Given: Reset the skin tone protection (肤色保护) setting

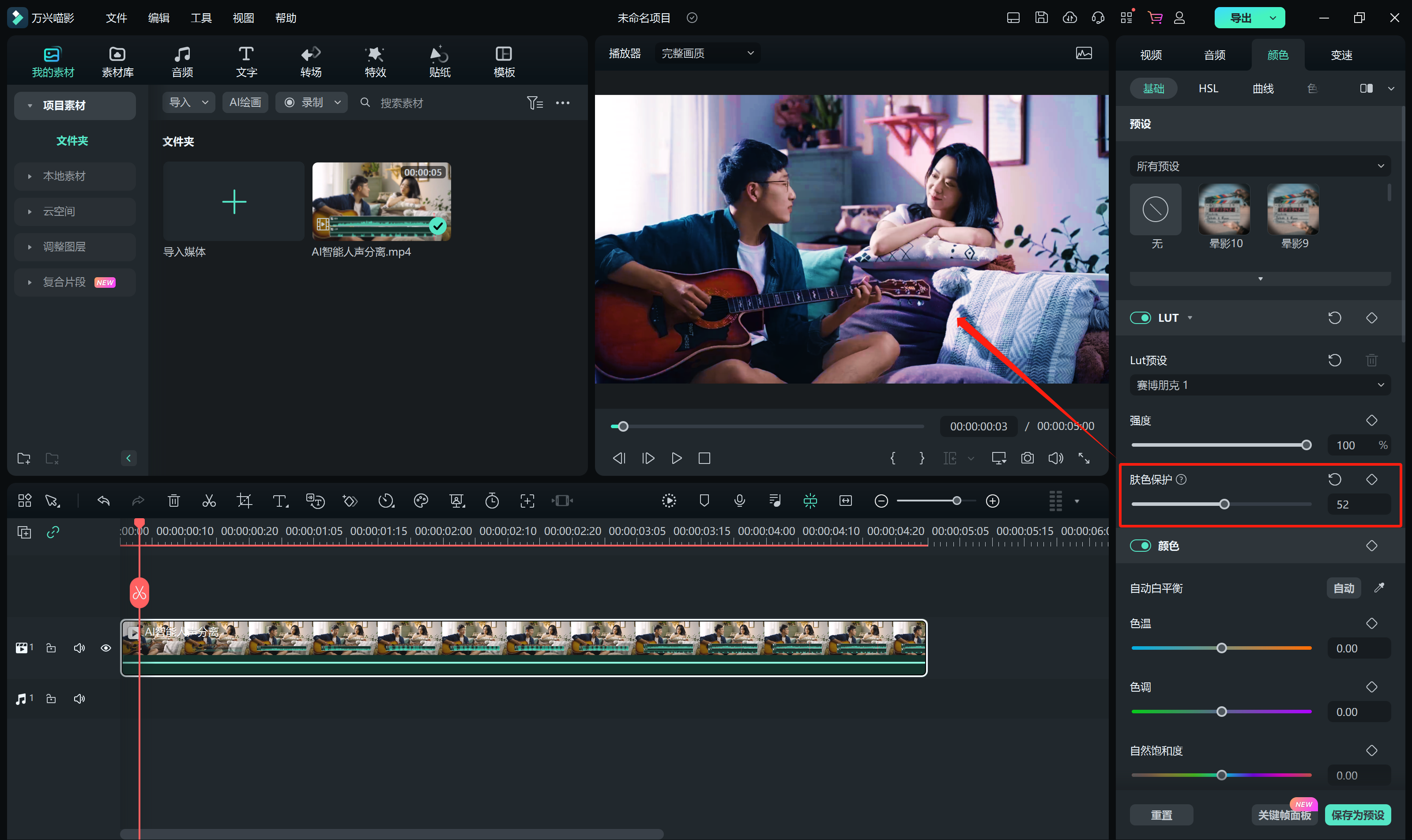Looking at the screenshot, I should click(x=1334, y=479).
